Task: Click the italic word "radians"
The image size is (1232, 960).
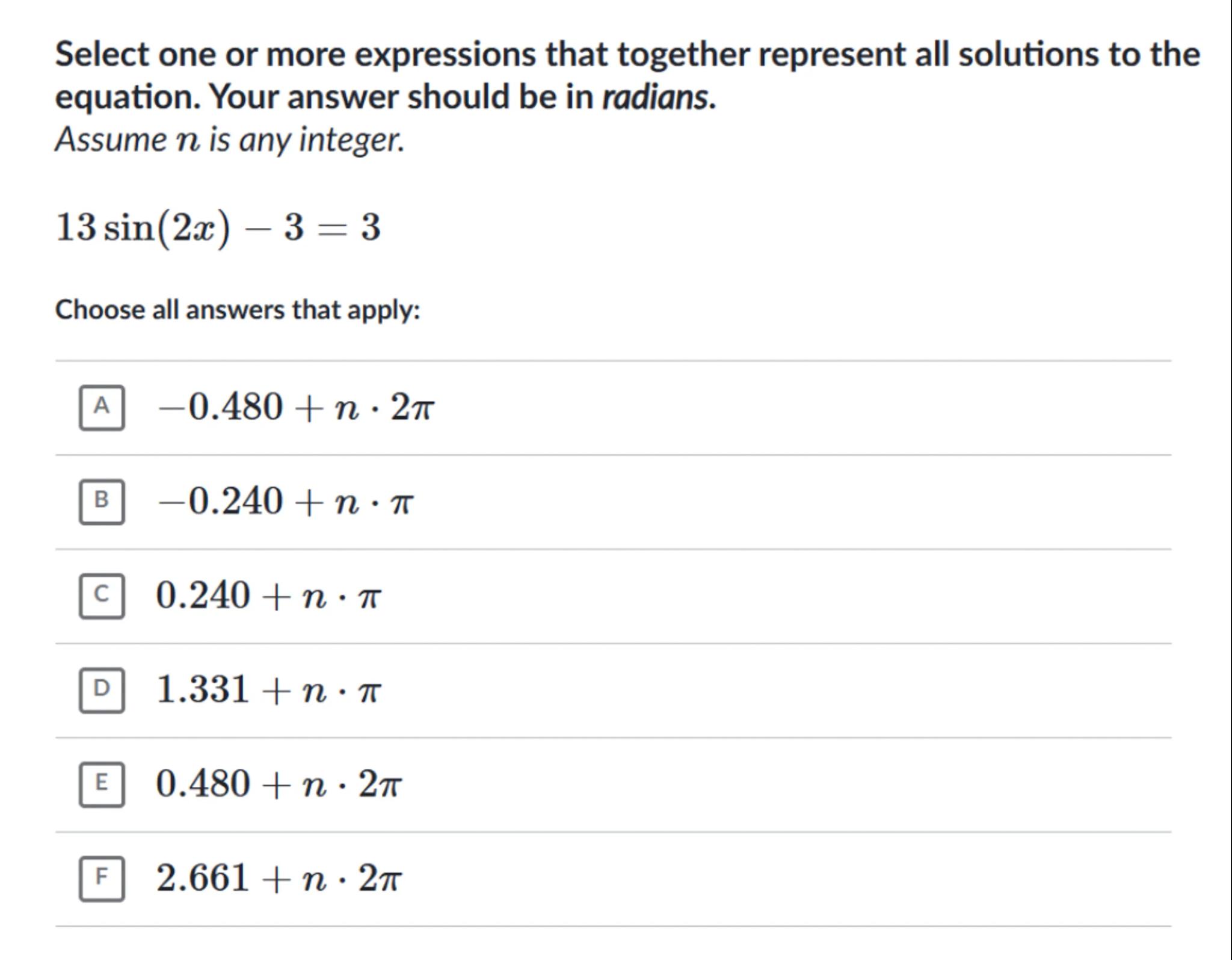Action: pos(657,97)
